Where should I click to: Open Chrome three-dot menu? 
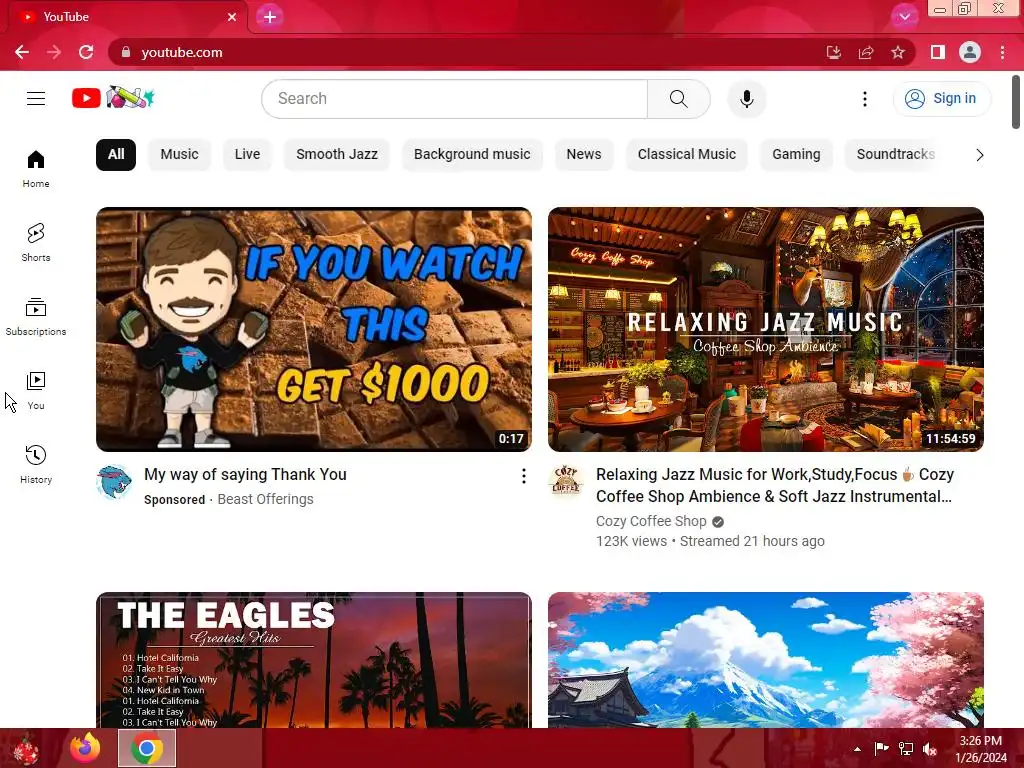pos(1002,52)
